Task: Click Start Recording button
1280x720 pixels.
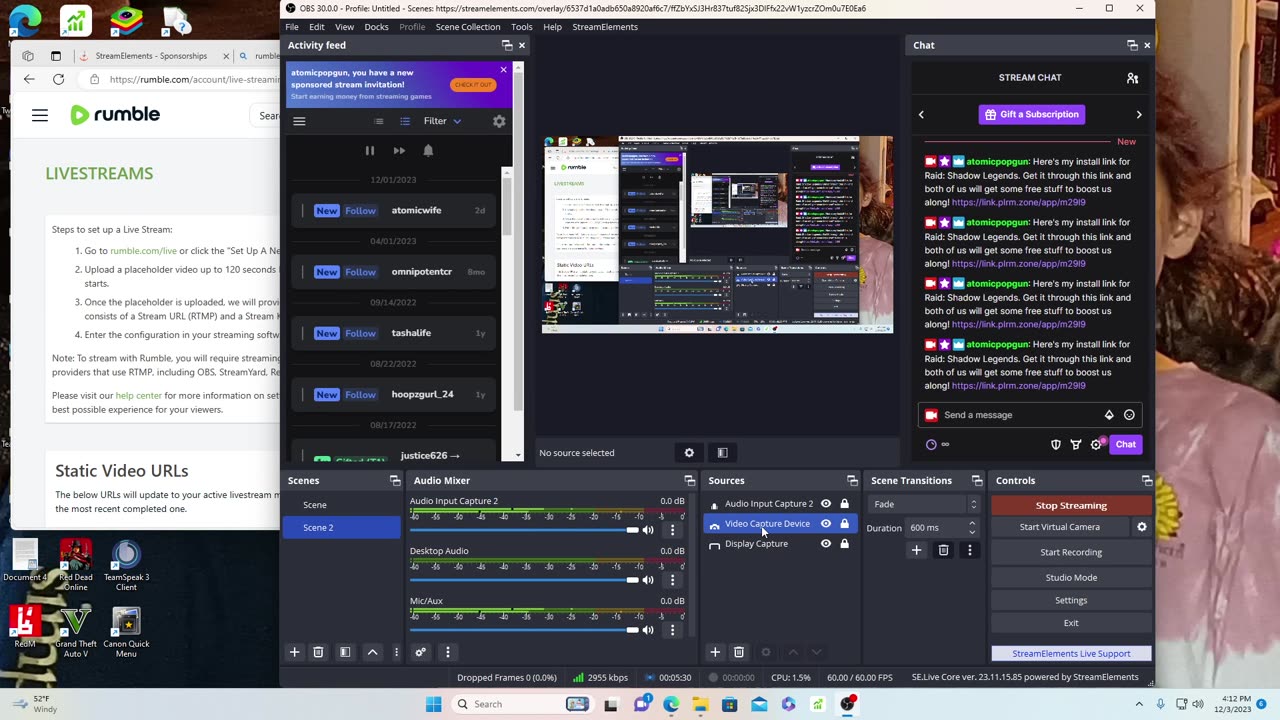Action: pos(1071,552)
